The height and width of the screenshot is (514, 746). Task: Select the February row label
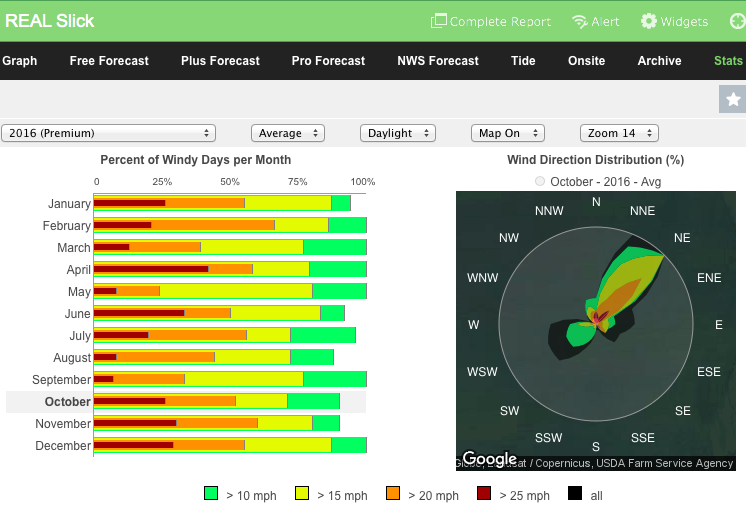pyautogui.click(x=67, y=226)
